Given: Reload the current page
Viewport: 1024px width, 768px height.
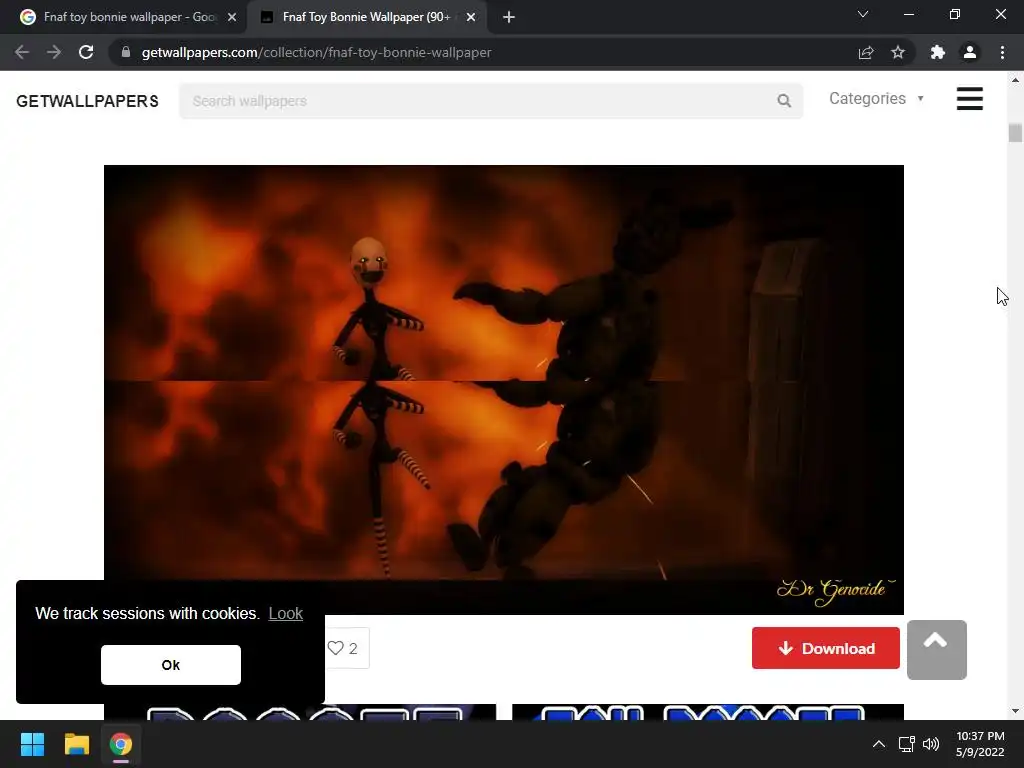Looking at the screenshot, I should coord(86,52).
